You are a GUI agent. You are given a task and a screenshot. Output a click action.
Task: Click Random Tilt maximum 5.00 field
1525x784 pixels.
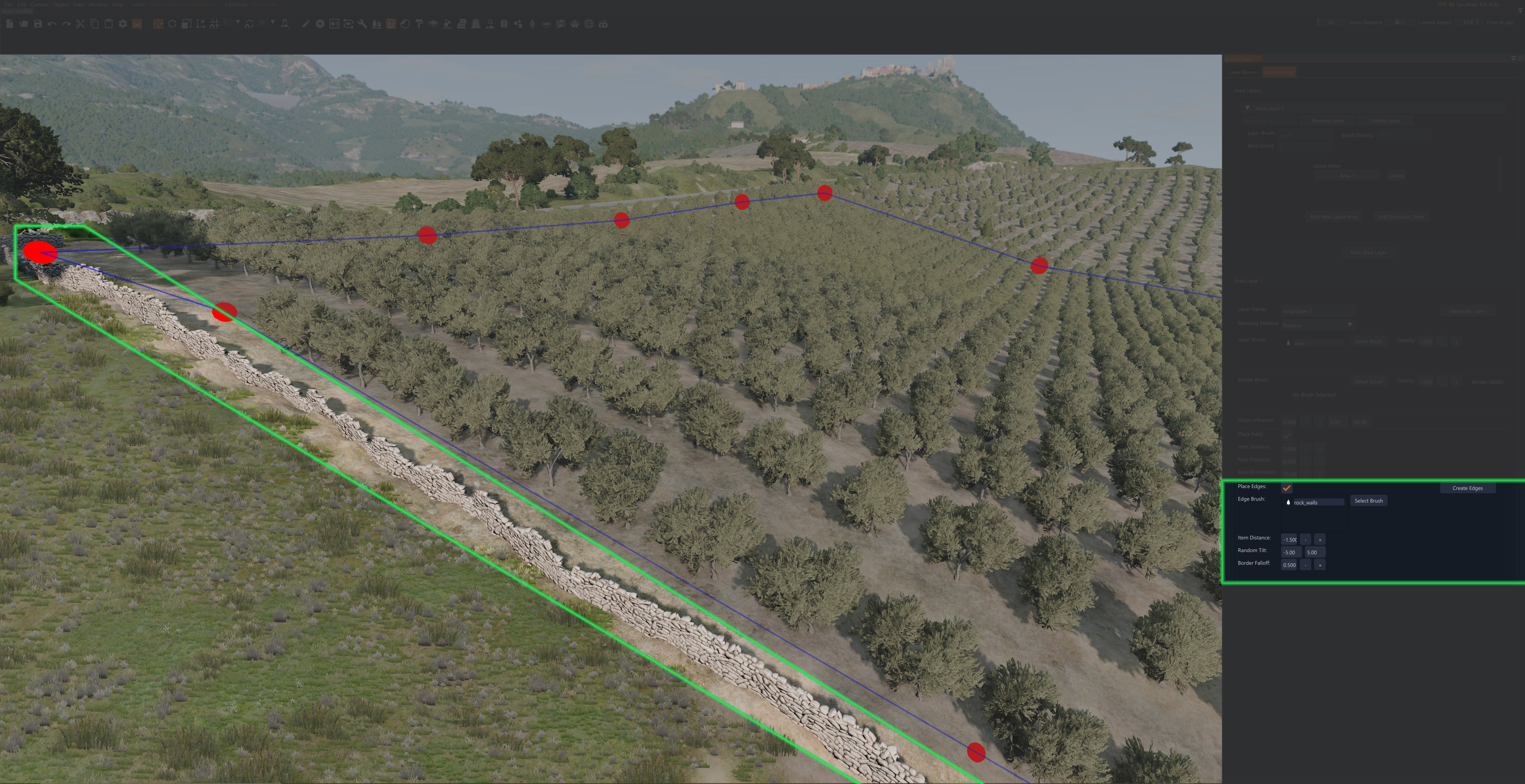(x=1315, y=552)
